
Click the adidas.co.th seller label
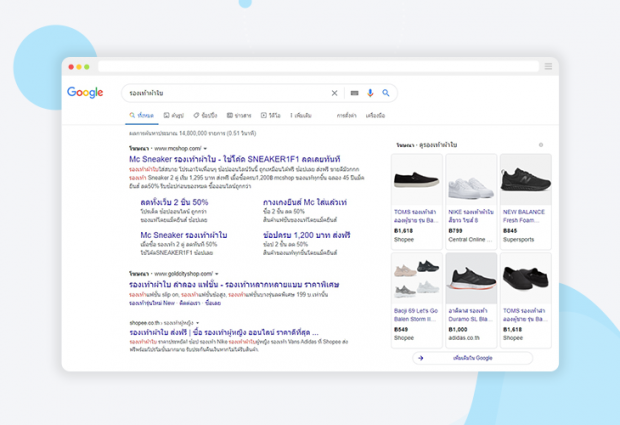(x=464, y=338)
